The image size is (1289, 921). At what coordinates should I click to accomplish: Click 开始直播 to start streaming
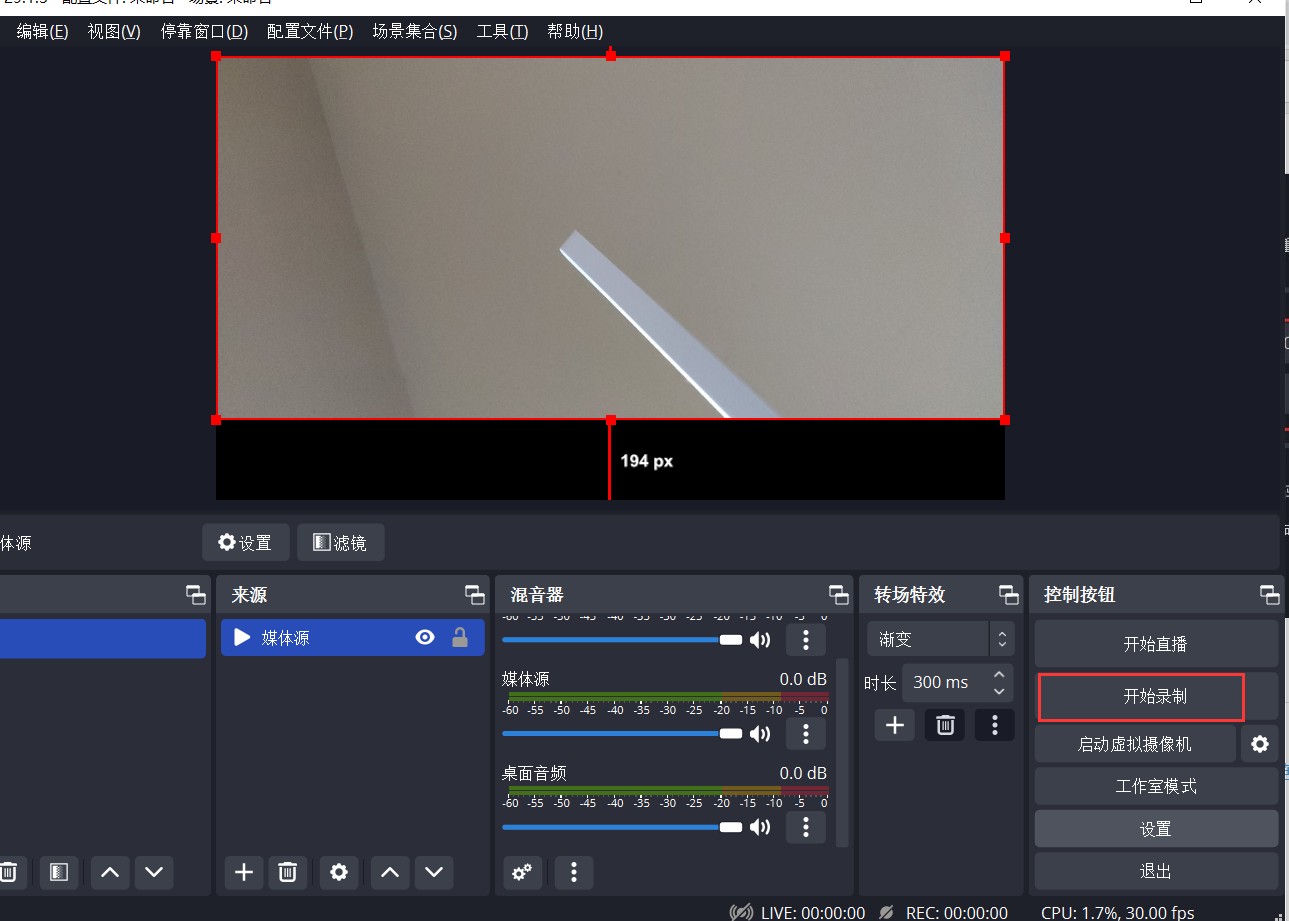pyautogui.click(x=1156, y=644)
